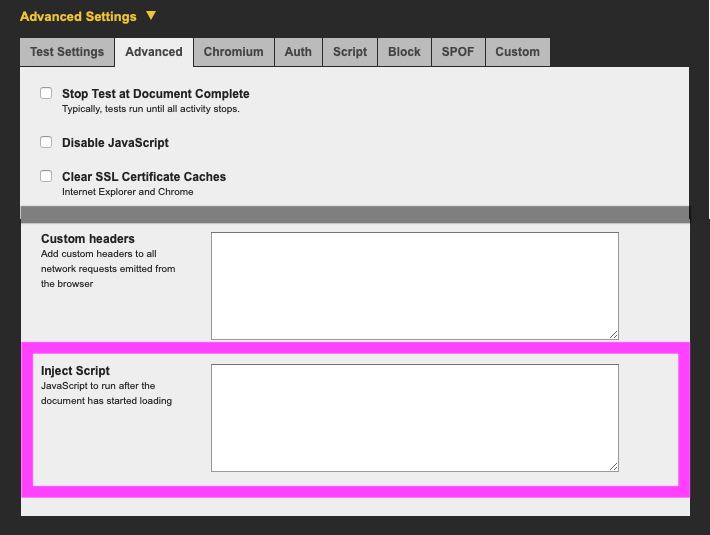Select the Advanced tab
The height and width of the screenshot is (535, 710).
154,52
